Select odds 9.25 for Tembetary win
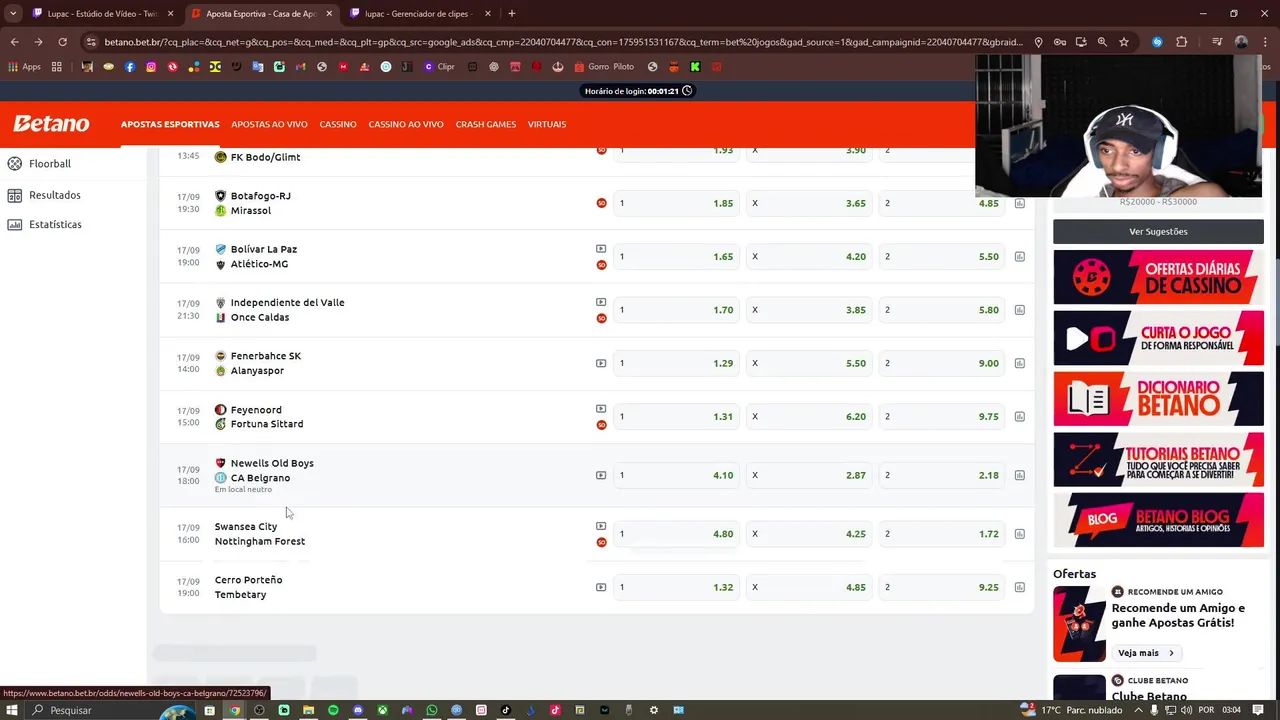Image resolution: width=1280 pixels, height=720 pixels. click(942, 587)
